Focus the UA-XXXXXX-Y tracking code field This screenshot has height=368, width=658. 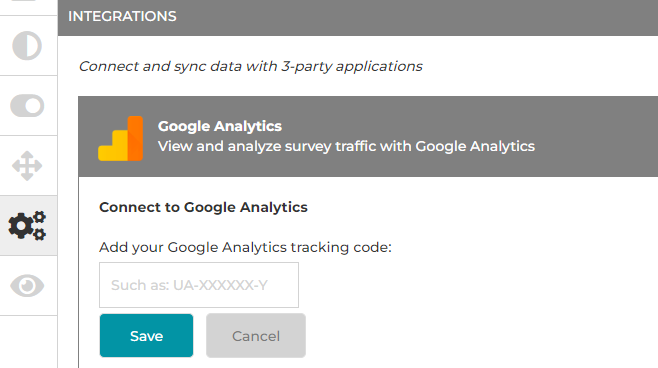click(199, 285)
